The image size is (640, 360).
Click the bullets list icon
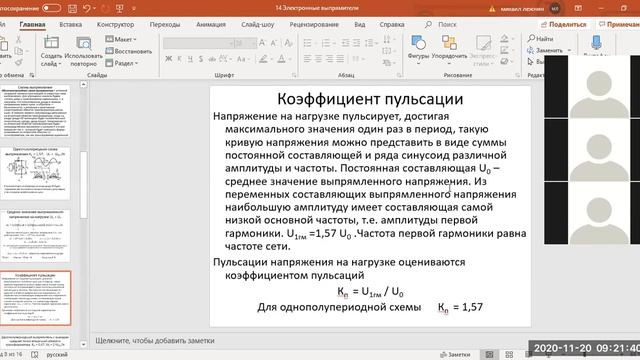(x=307, y=43)
